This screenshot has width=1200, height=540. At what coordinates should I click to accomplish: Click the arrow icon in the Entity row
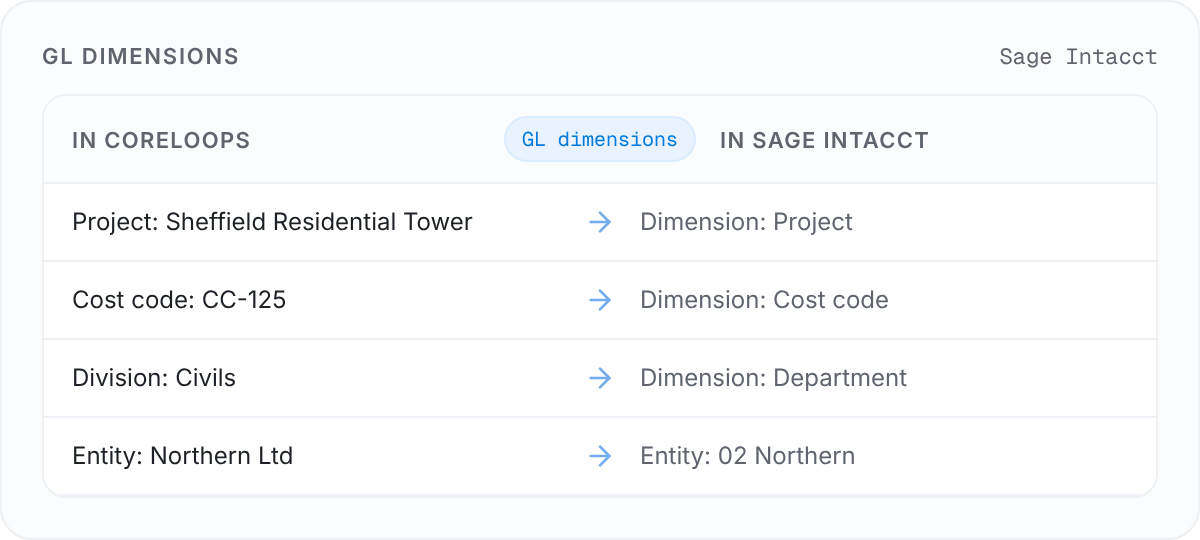600,456
